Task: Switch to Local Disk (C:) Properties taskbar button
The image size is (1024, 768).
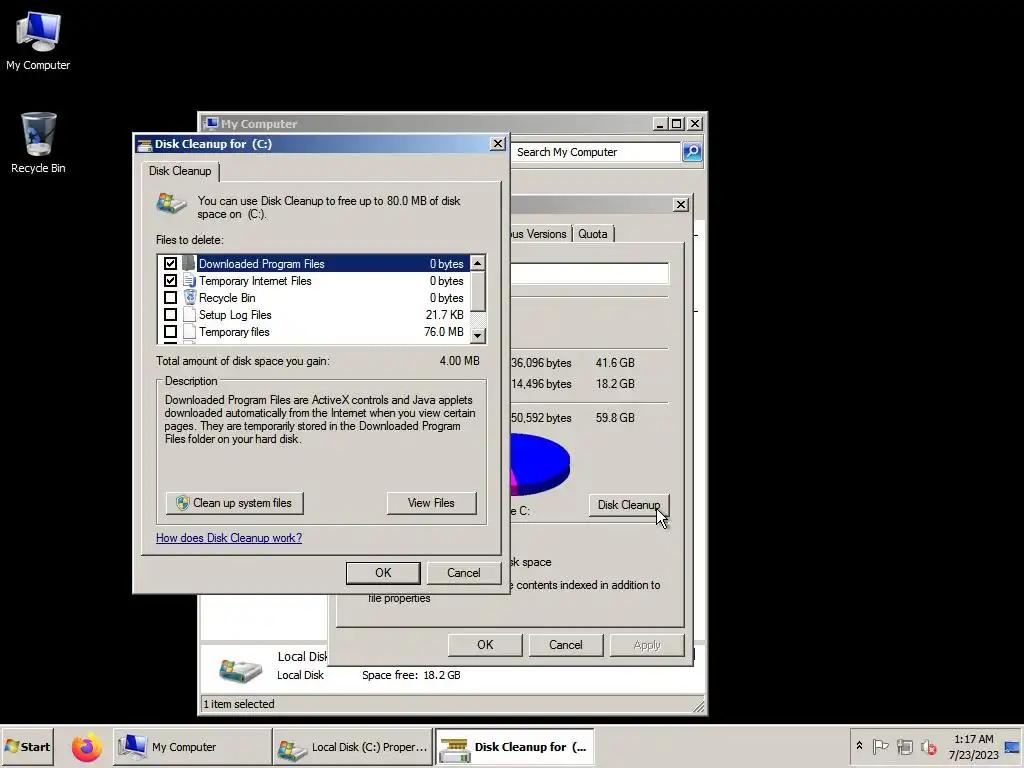Action: tap(353, 747)
